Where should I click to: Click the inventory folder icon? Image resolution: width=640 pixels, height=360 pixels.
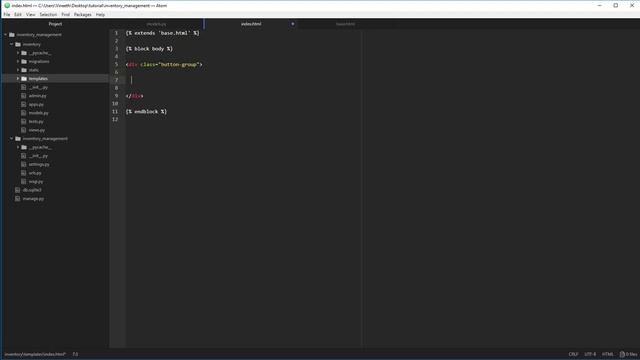(x=18, y=44)
